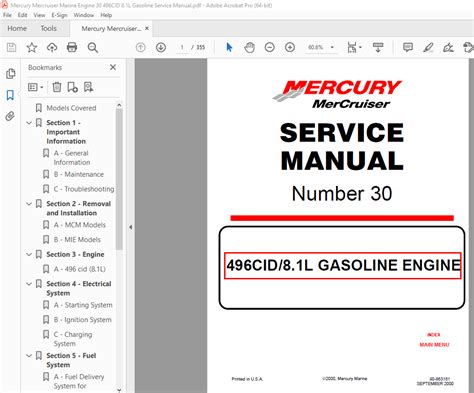Add a comment with speech bubble icon
This screenshot has width=474, height=393.
pos(408,48)
